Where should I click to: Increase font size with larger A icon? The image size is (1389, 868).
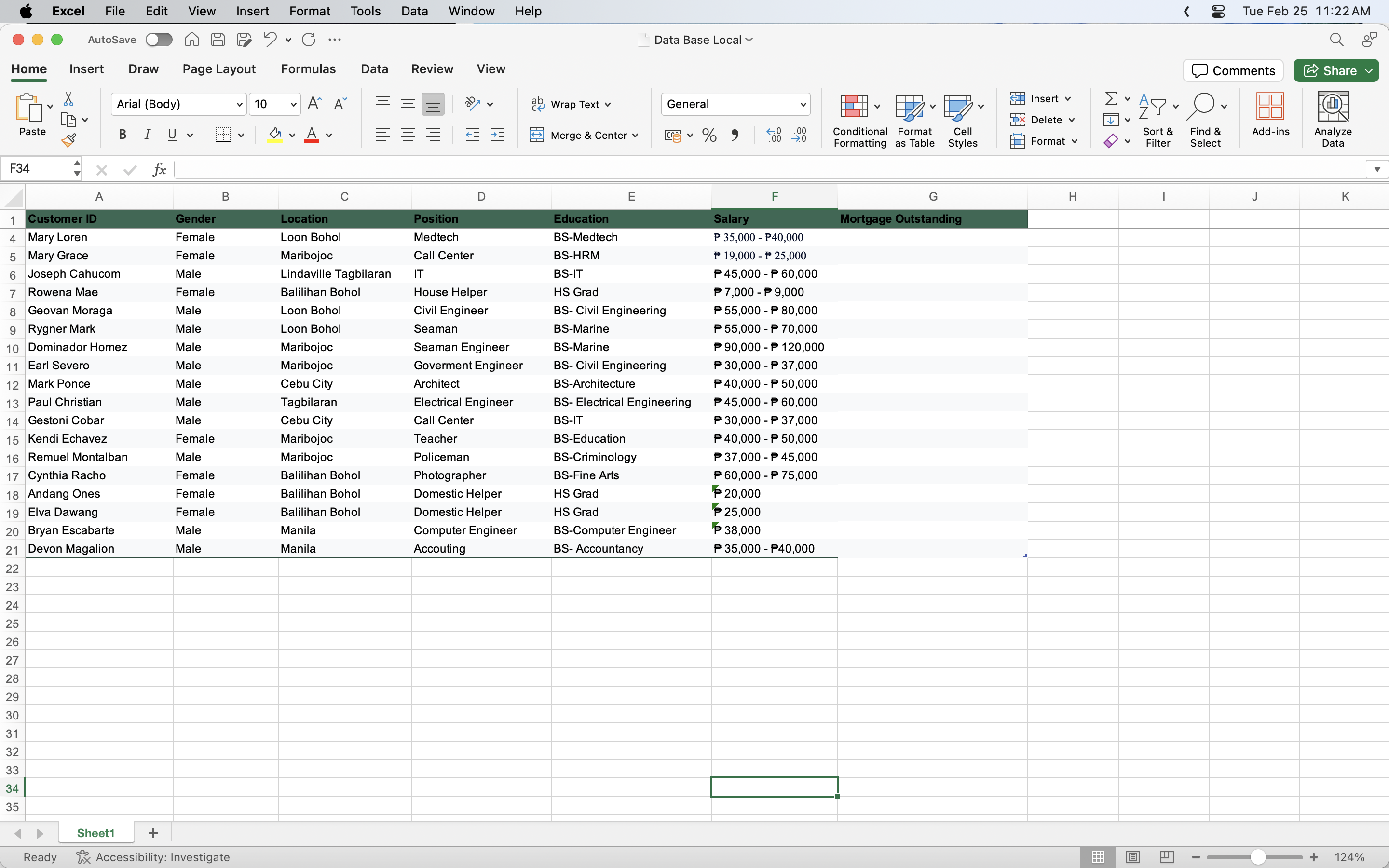click(314, 103)
